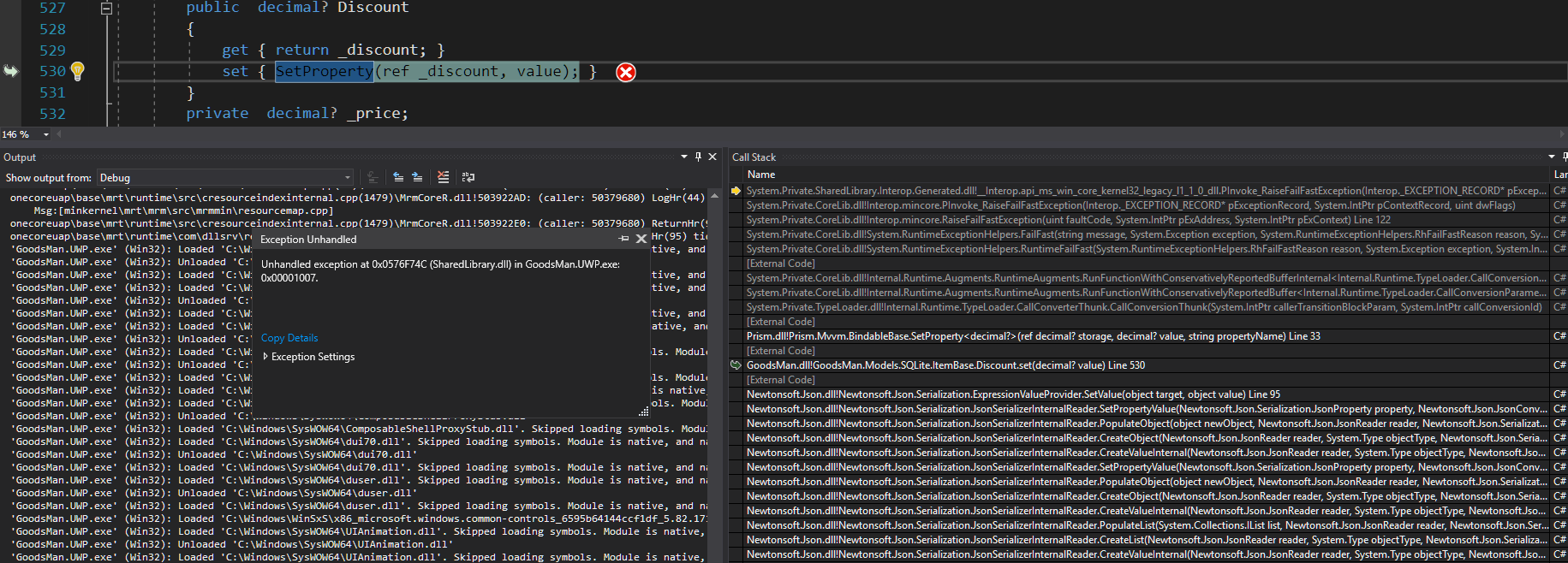
Task: Select ExpressionValueProvider.SetValue Line 95 frame
Action: 1147,394
